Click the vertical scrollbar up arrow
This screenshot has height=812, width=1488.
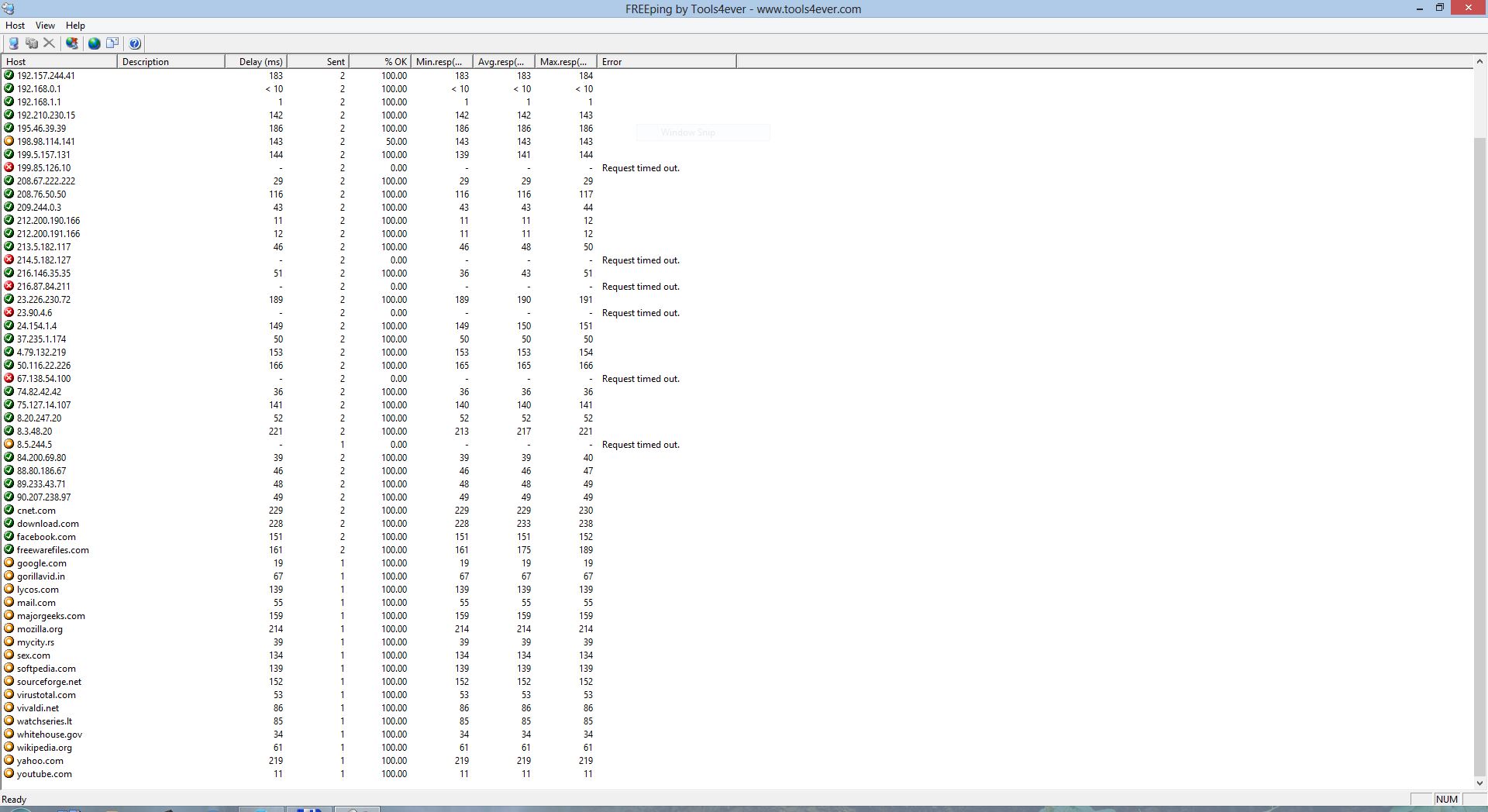click(x=1479, y=61)
